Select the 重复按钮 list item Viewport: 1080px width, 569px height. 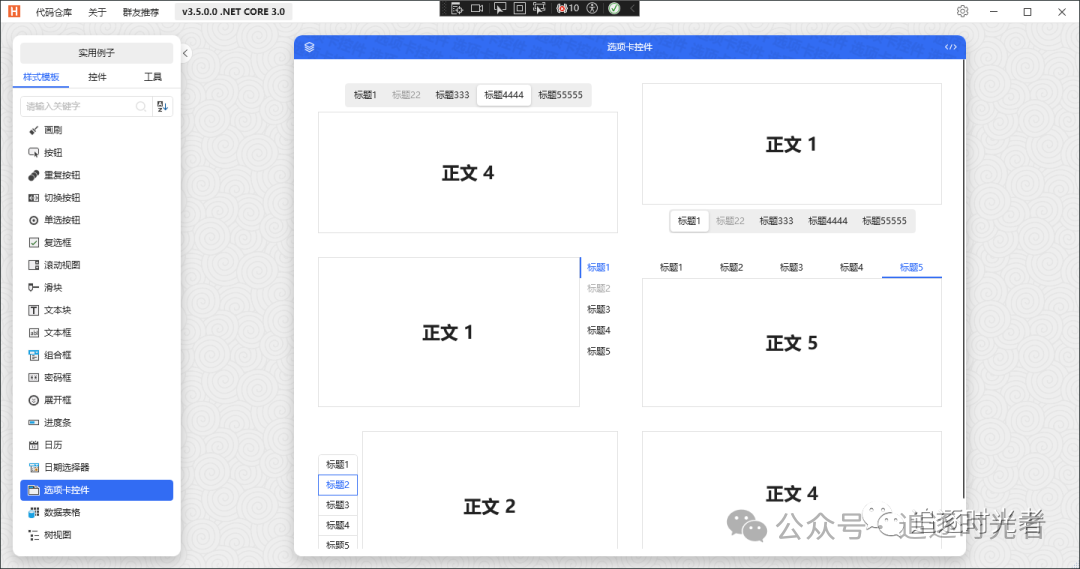[96, 175]
